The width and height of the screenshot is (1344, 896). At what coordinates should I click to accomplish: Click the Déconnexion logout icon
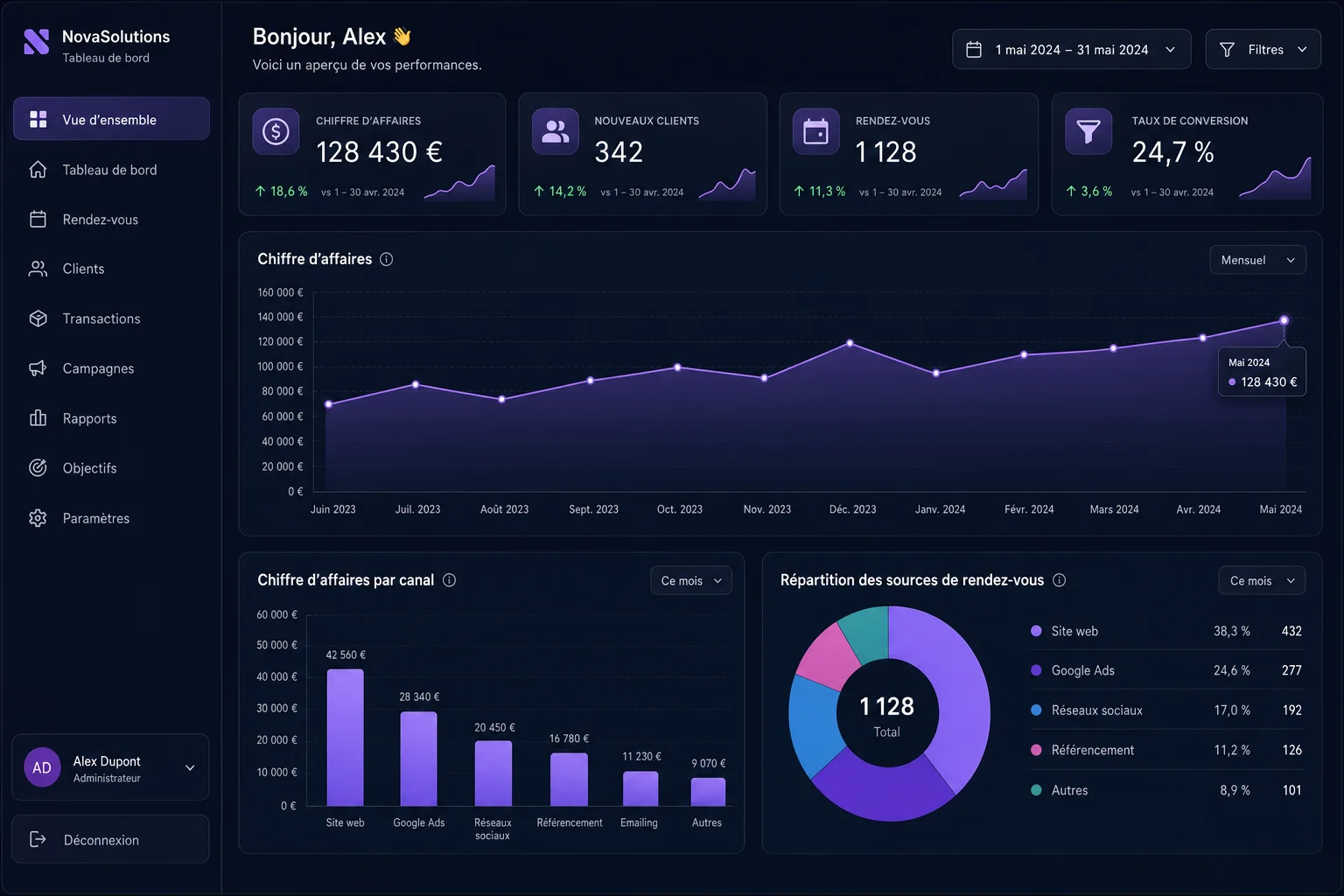coord(38,839)
